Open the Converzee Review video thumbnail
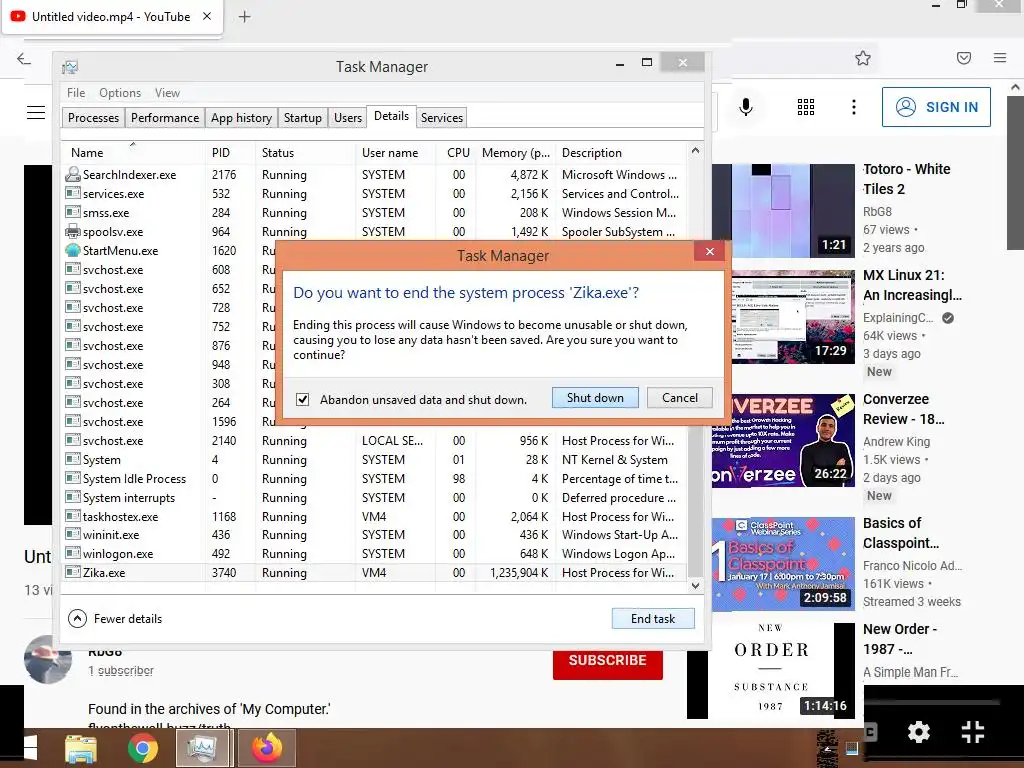 point(783,440)
